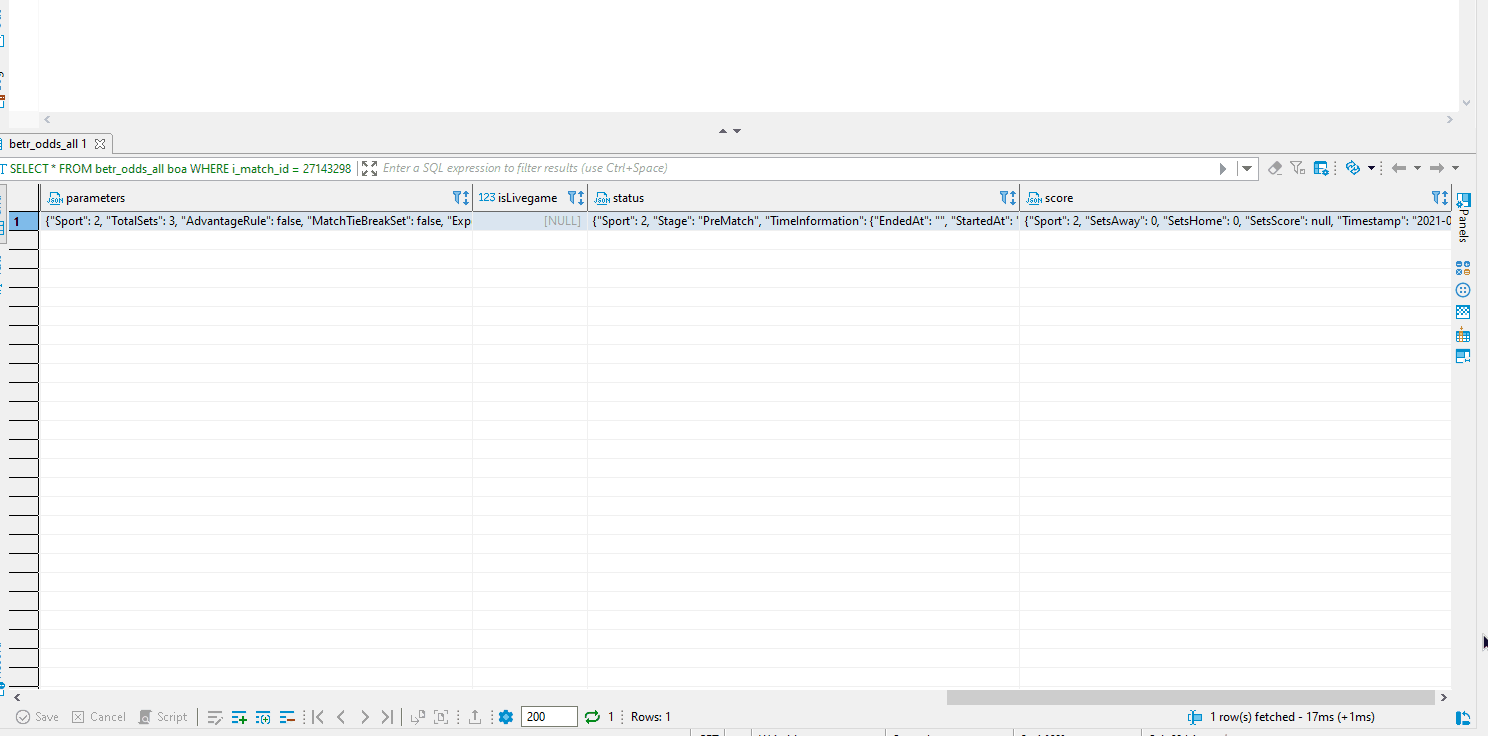Open the forward history dropdown arrow
1488x736 pixels.
pos(1455,168)
